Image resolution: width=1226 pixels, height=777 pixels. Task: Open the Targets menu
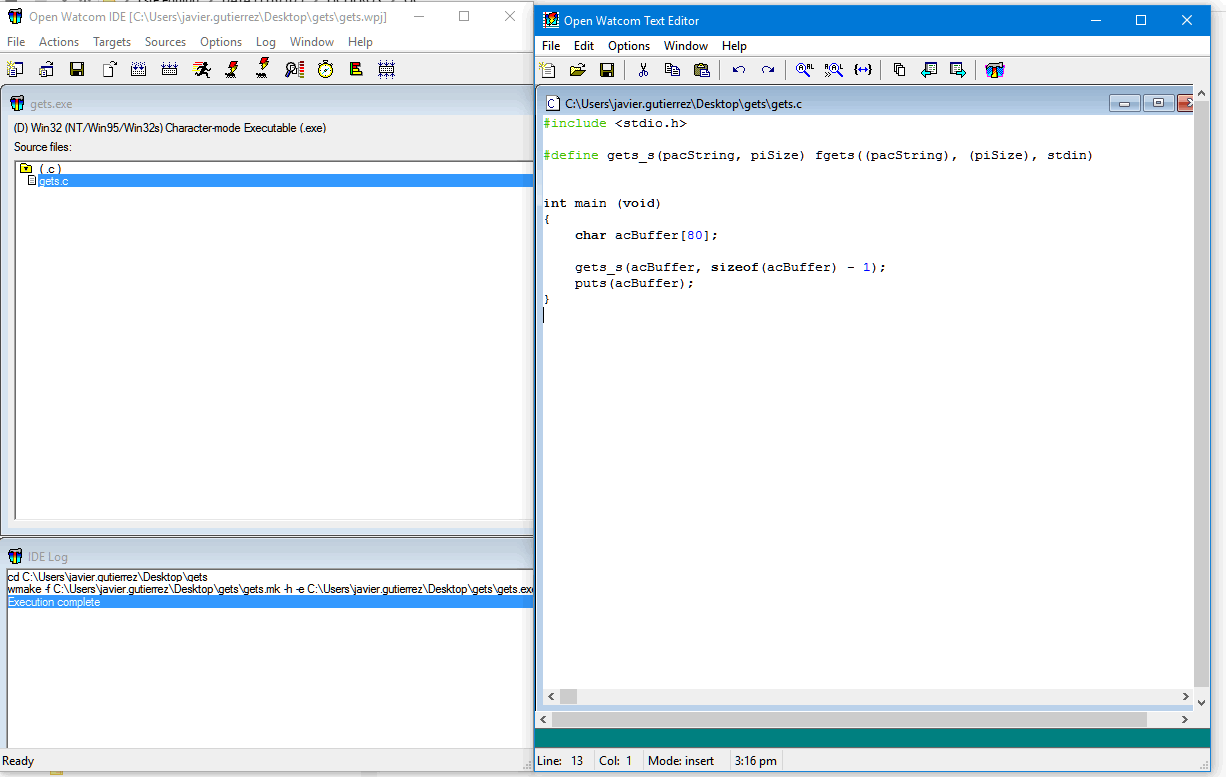[x=112, y=42]
